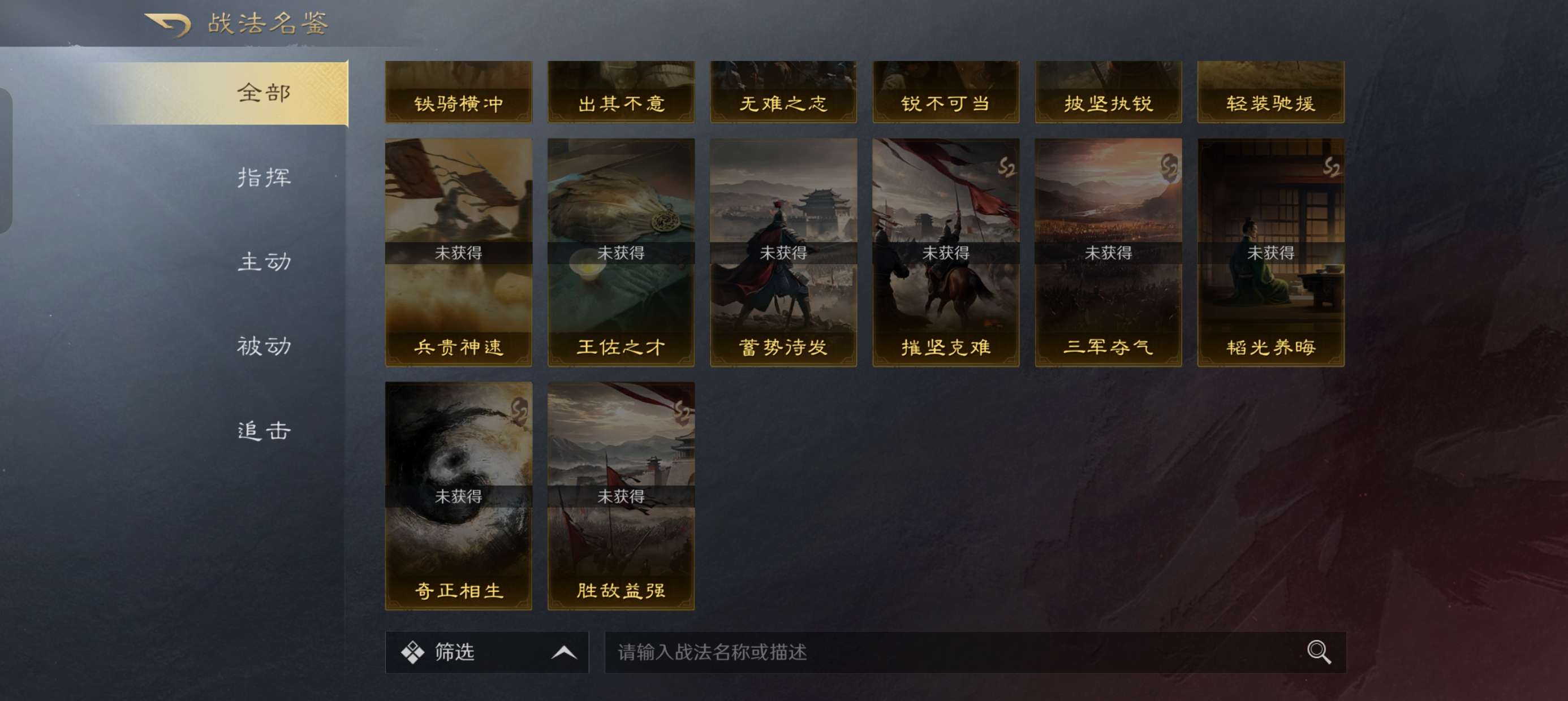1568x701 pixels.
Task: Click the search magnifier icon
Action: [1319, 652]
